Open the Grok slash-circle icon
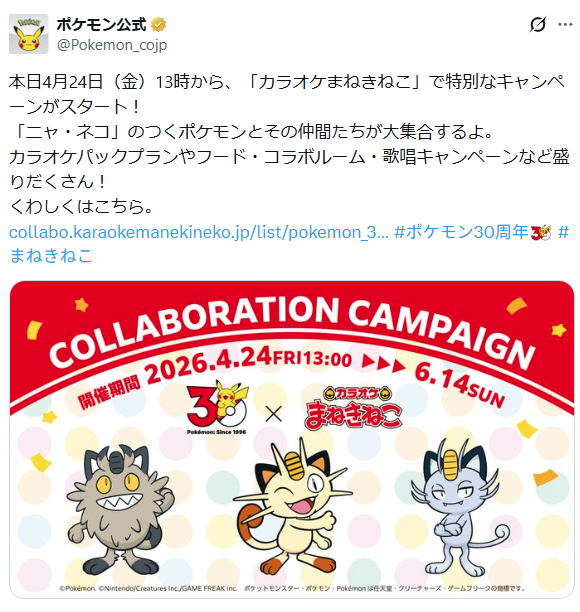Screen dimensions: 580x612 pyautogui.click(x=538, y=25)
